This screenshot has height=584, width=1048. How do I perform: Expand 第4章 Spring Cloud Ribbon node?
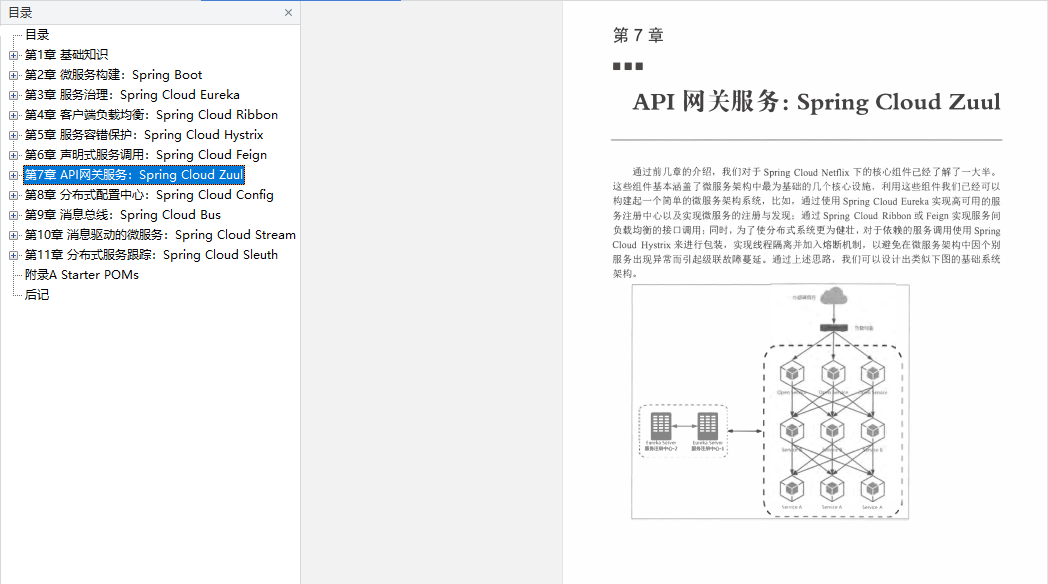(13, 116)
